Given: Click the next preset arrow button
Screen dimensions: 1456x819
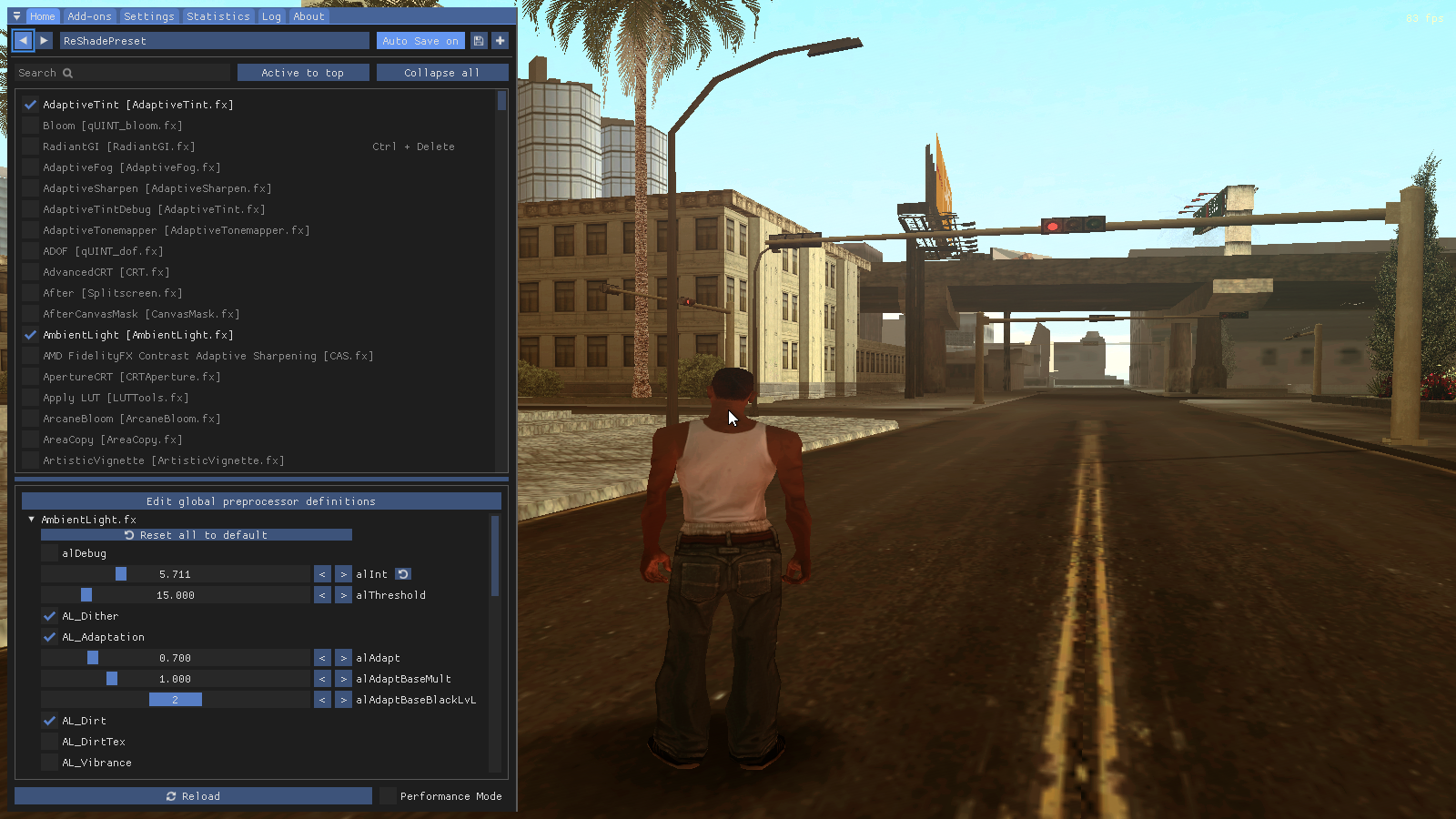Looking at the screenshot, I should click(x=44, y=41).
